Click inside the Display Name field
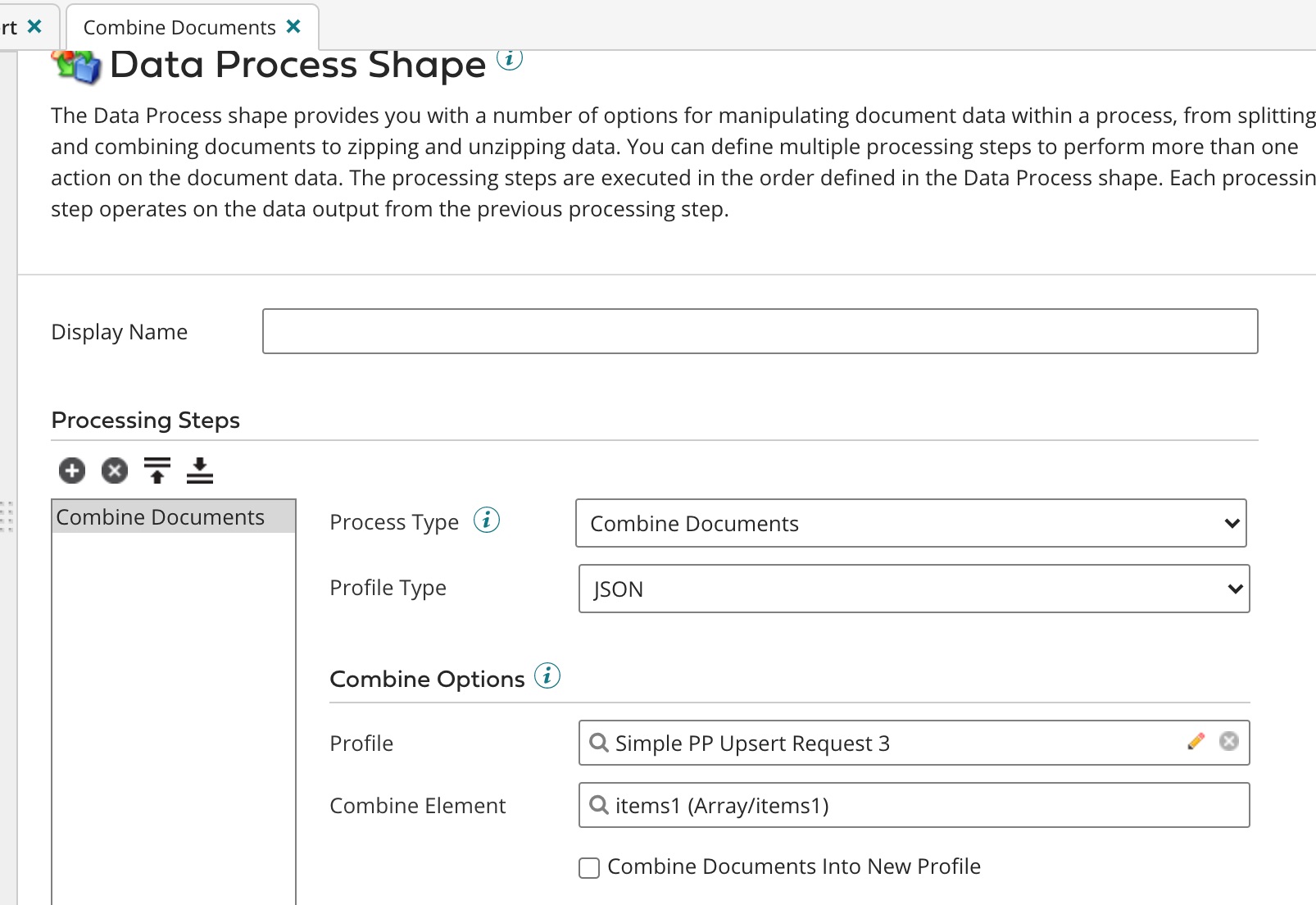 [x=760, y=331]
